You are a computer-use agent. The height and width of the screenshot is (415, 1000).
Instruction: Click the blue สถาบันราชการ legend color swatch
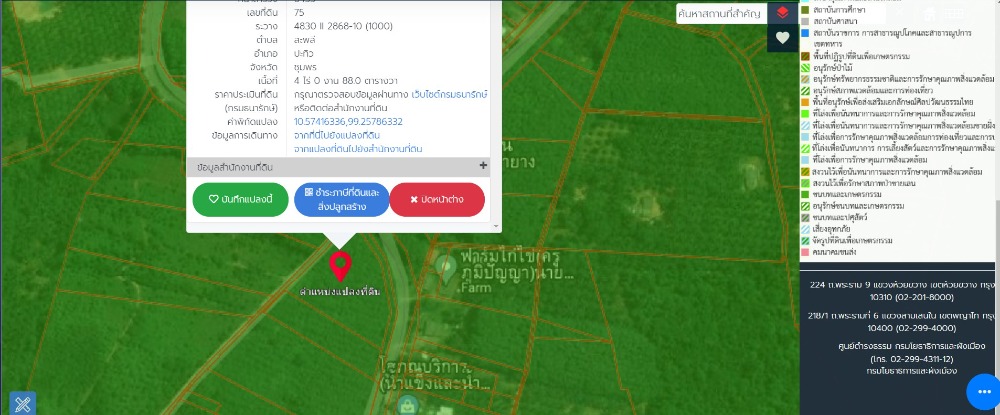805,33
